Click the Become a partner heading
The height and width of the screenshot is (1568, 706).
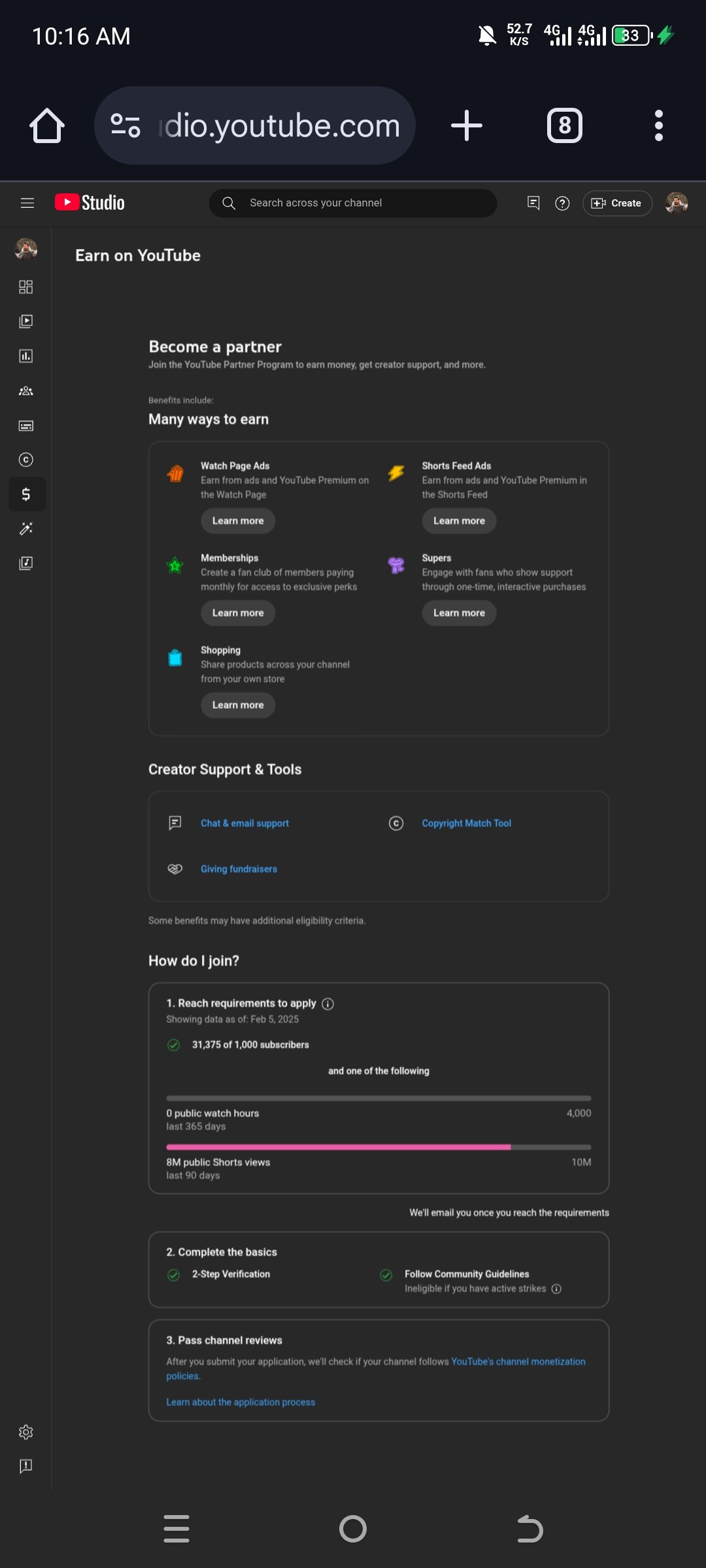215,347
